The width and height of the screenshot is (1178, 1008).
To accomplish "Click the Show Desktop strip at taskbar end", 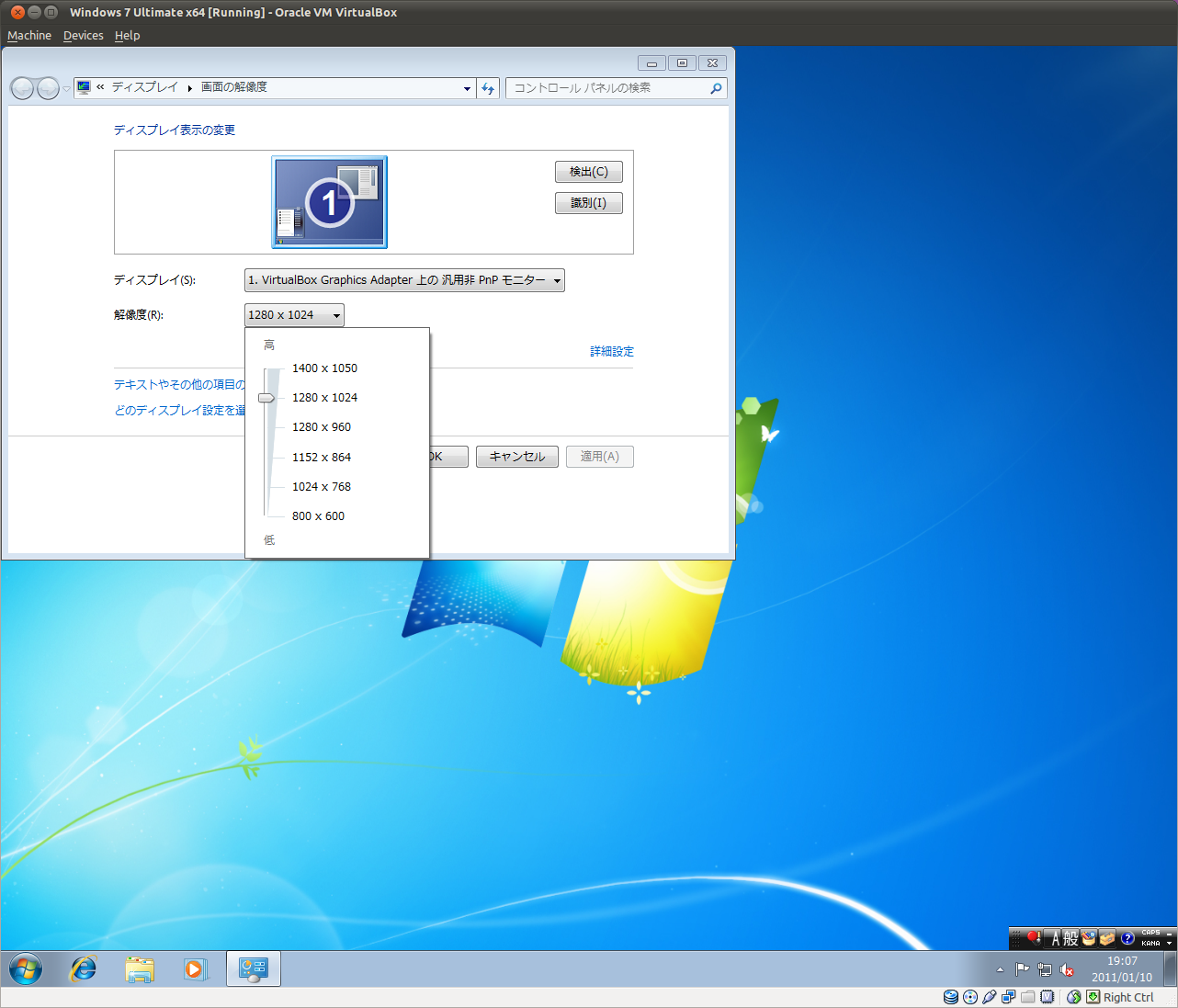I will 1170,968.
